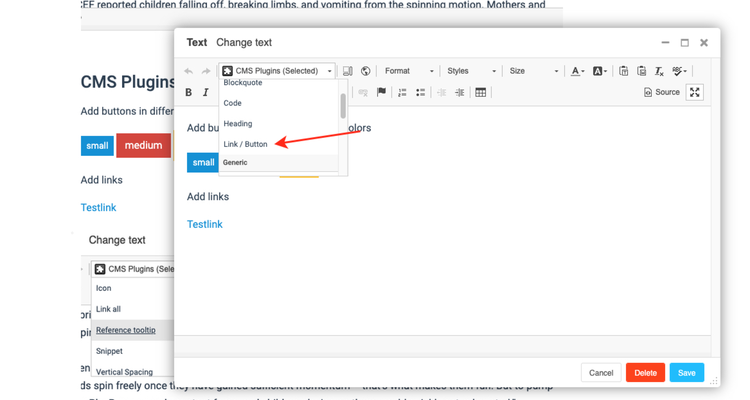Click the plugin list scrollbar
Viewport: 750px width, 400px height.
tap(343, 105)
